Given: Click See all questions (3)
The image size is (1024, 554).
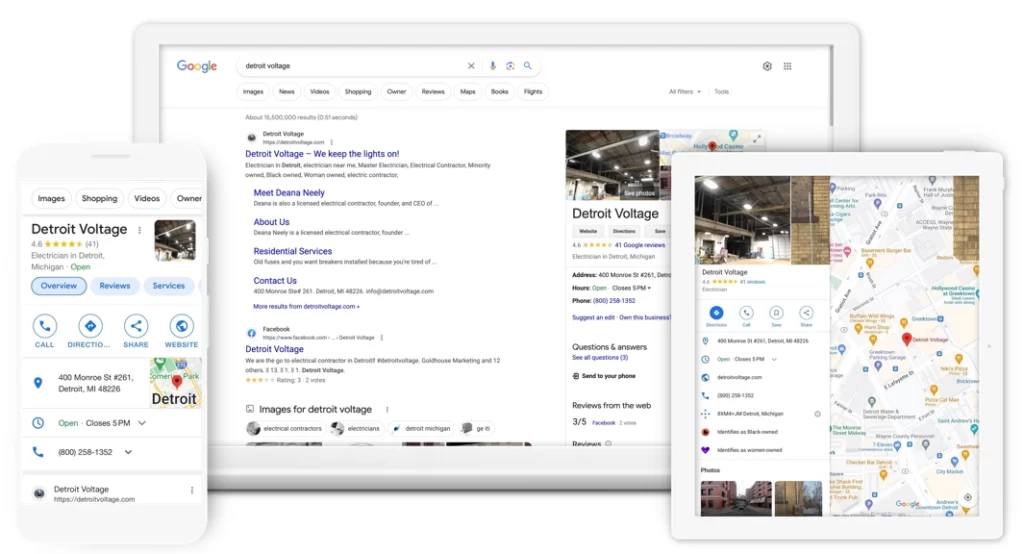Looking at the screenshot, I should [x=600, y=358].
